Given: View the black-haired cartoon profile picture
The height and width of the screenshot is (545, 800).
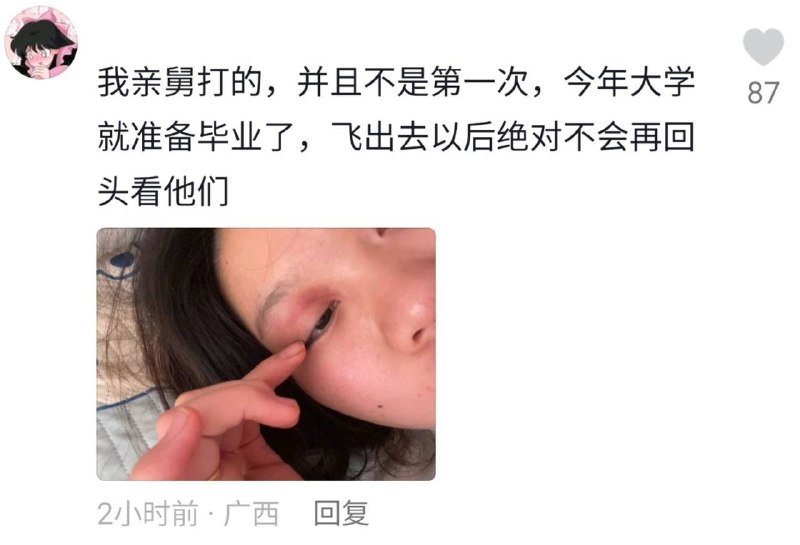Looking at the screenshot, I should pos(41,42).
